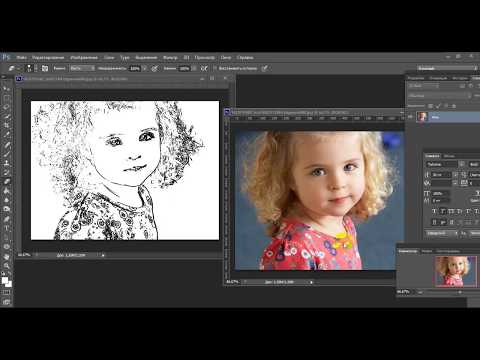Select the Zoom tool
The height and width of the screenshot is (360, 480).
point(6,266)
